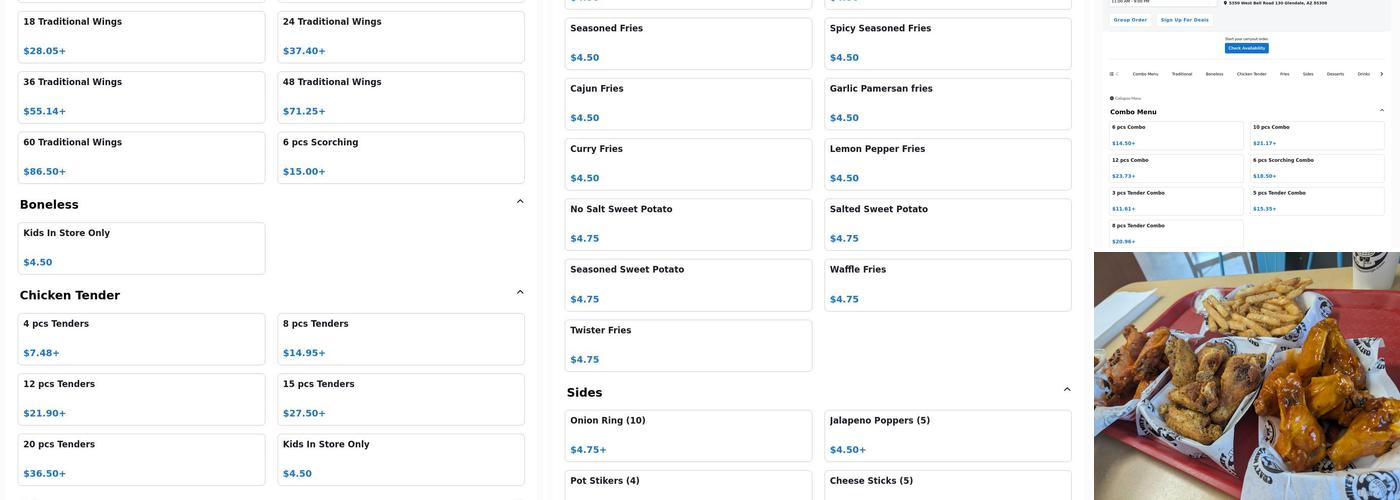1400x500 pixels.
Task: Click Sign Up For Deals
Action: click(x=1184, y=20)
